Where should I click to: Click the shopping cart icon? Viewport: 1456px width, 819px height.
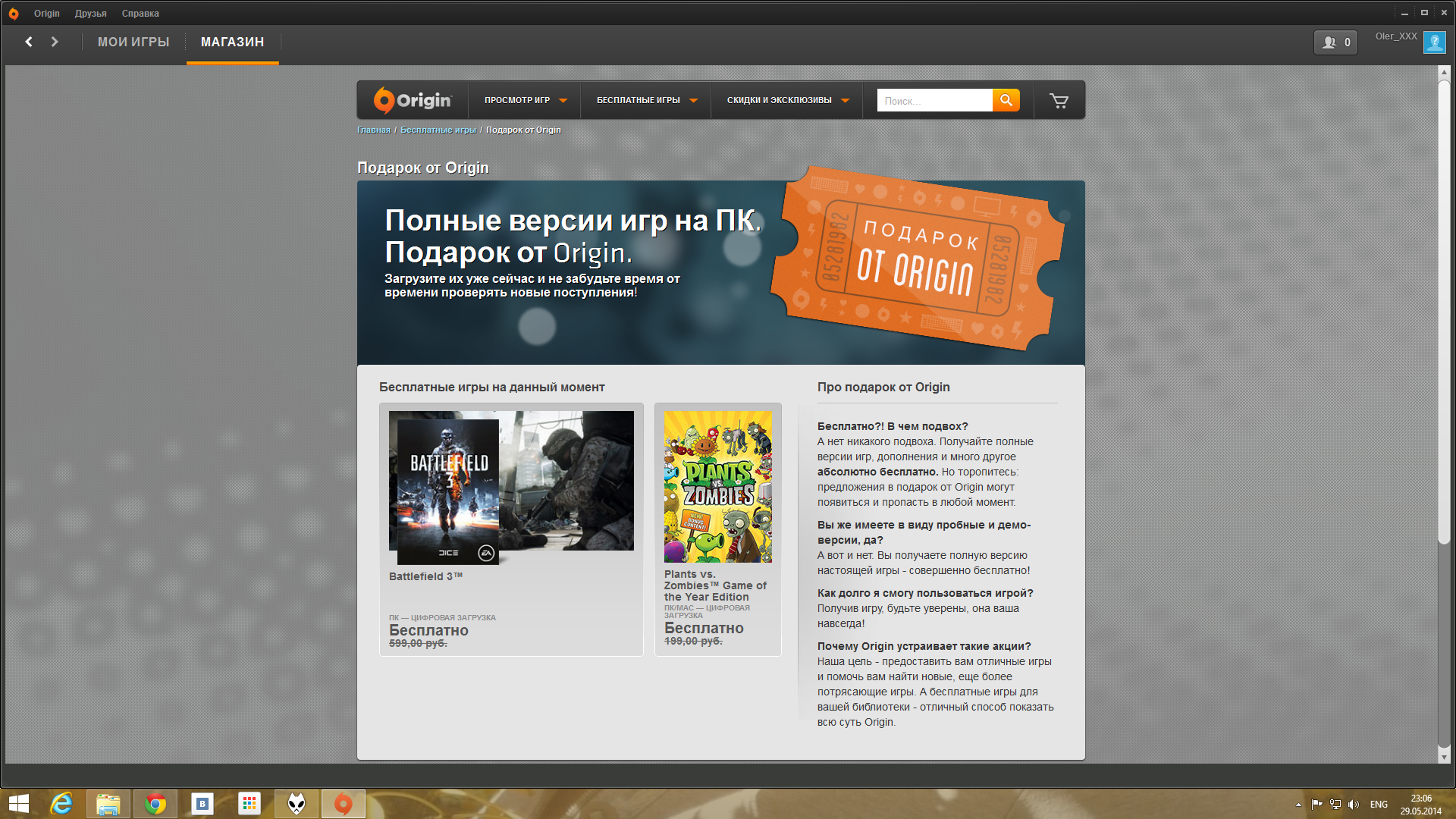[x=1059, y=100]
